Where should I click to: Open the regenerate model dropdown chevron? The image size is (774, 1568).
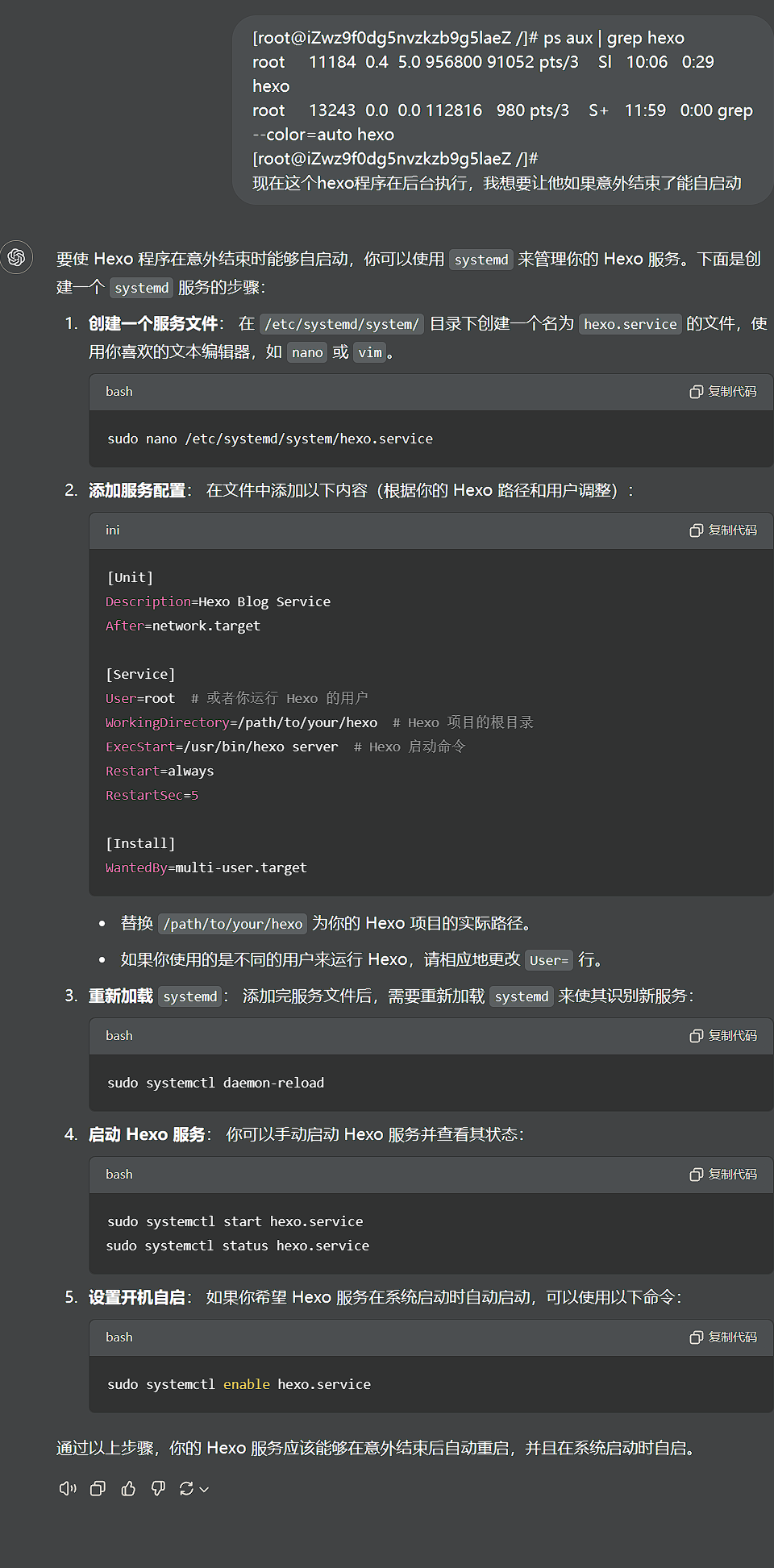pos(204,1489)
